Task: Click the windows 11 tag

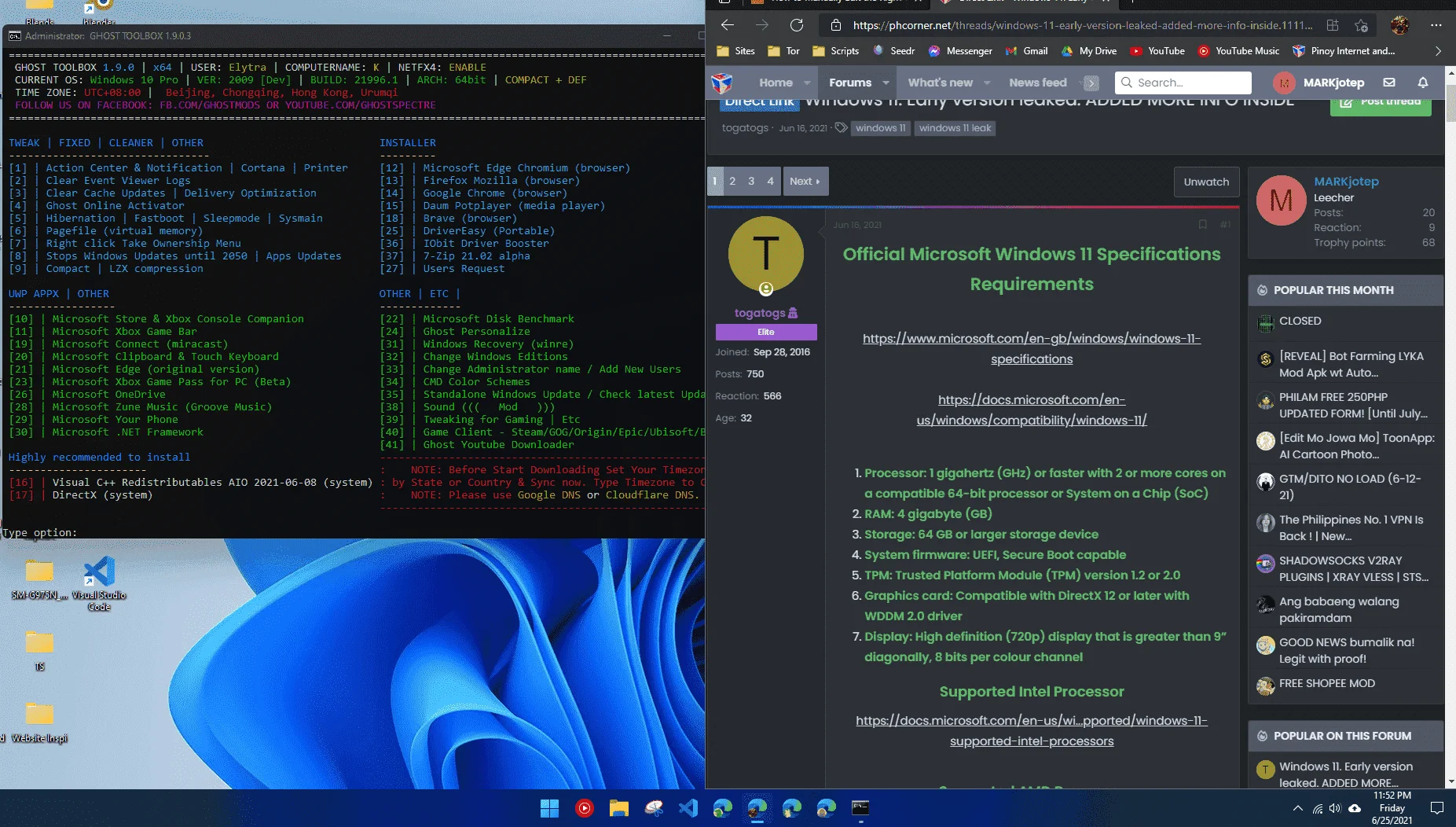Action: click(x=880, y=128)
